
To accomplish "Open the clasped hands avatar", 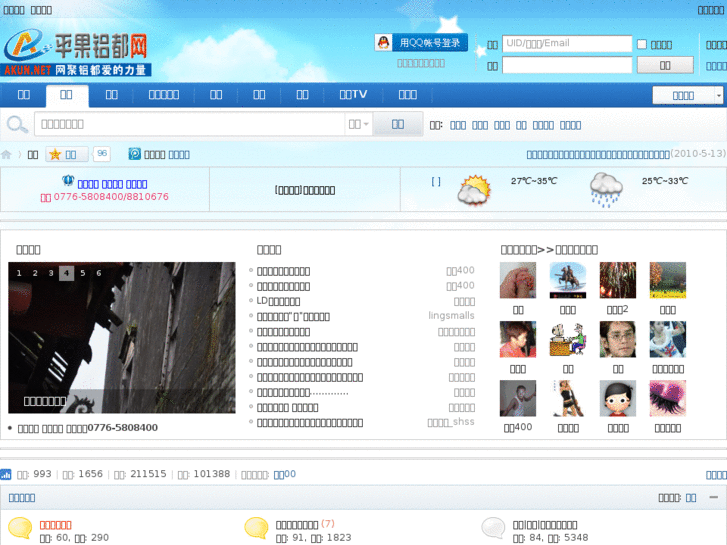I will [x=518, y=280].
